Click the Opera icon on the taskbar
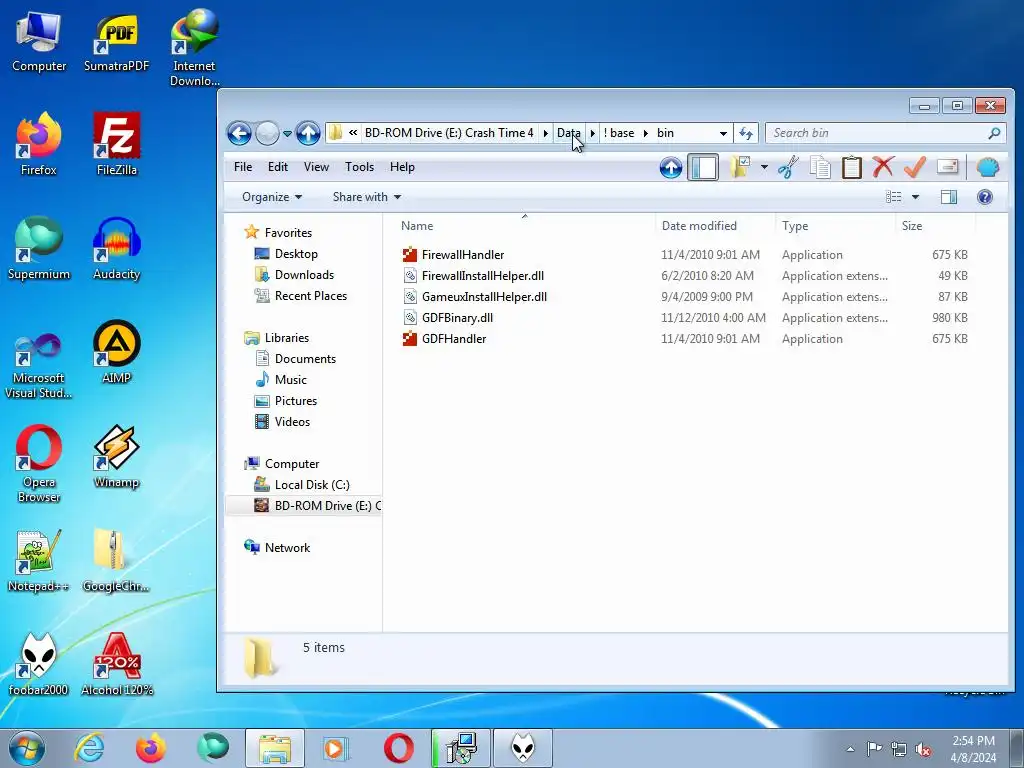 (398, 748)
